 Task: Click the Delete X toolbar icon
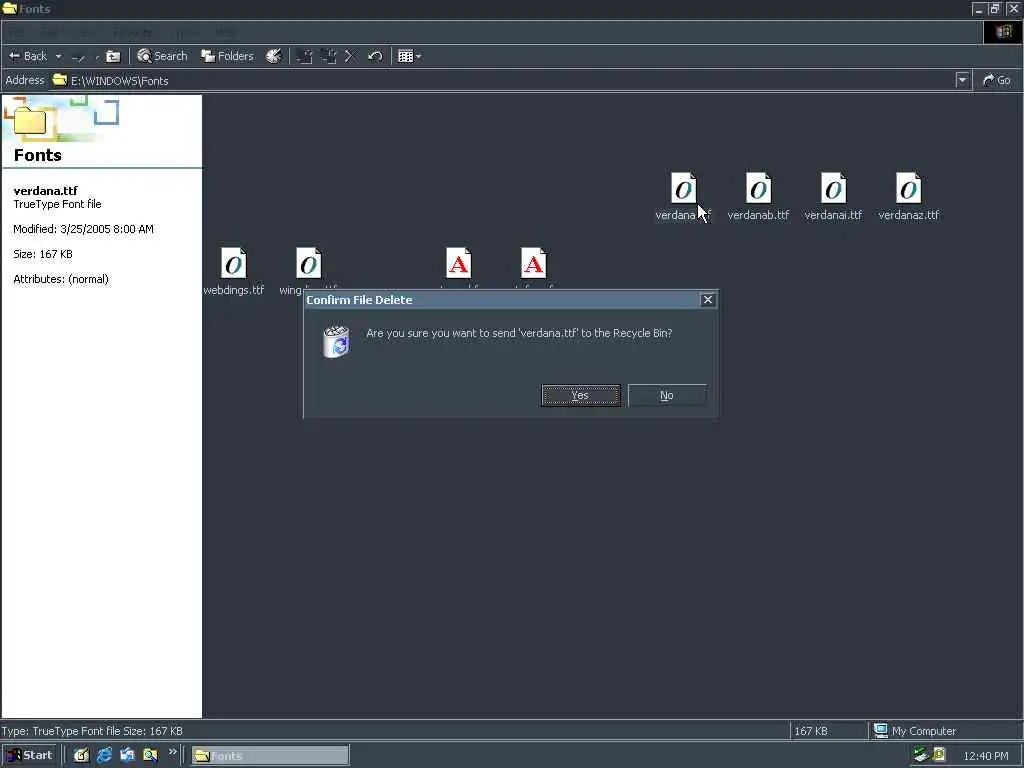tap(350, 56)
